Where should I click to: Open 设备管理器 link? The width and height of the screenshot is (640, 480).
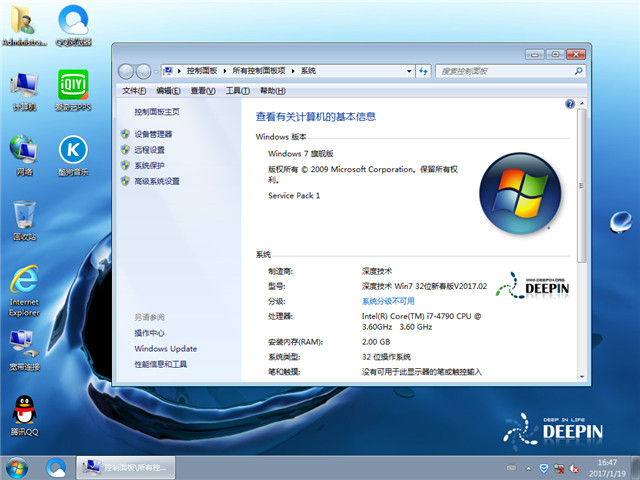(x=153, y=134)
